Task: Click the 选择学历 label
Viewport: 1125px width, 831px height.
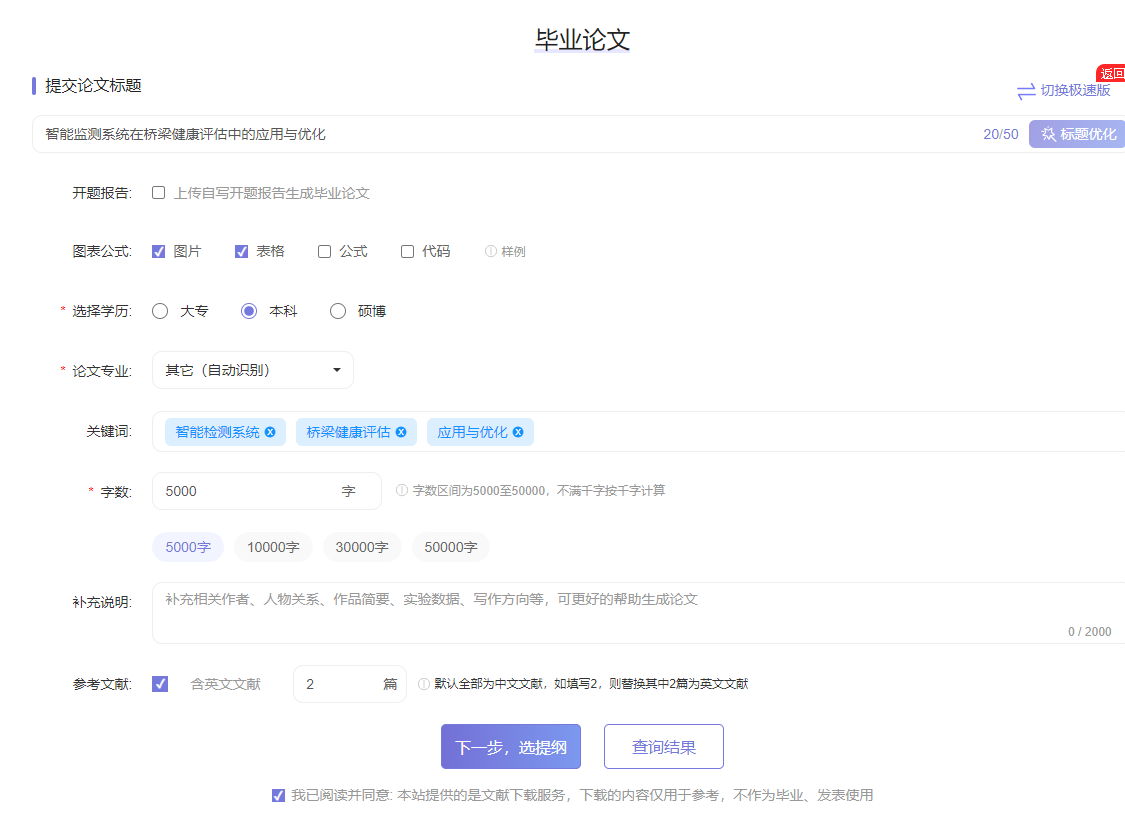Action: click(x=102, y=311)
